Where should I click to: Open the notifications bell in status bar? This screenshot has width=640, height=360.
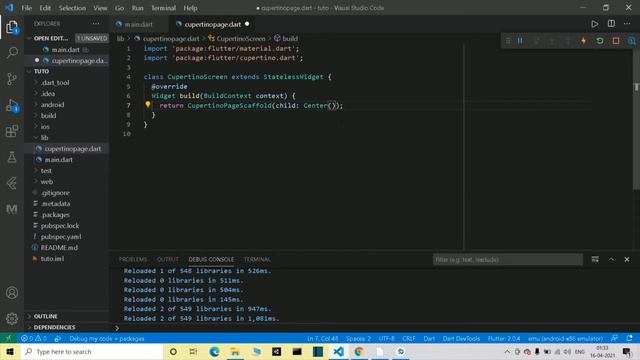point(629,338)
